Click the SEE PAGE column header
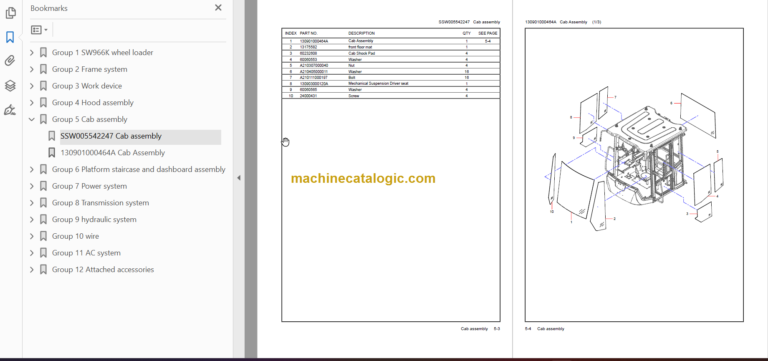The image size is (768, 361). pyautogui.click(x=488, y=33)
